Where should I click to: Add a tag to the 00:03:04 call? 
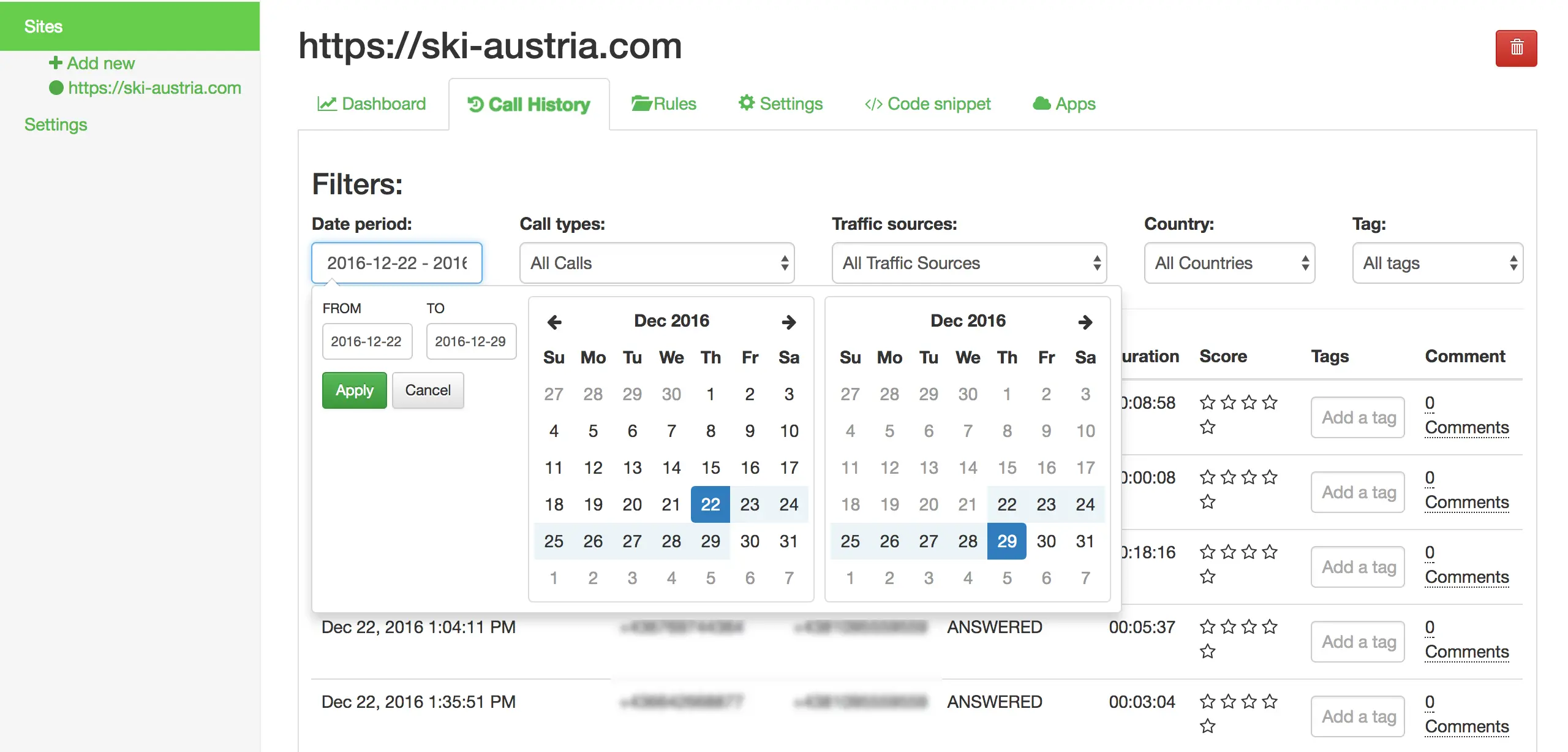(x=1358, y=716)
